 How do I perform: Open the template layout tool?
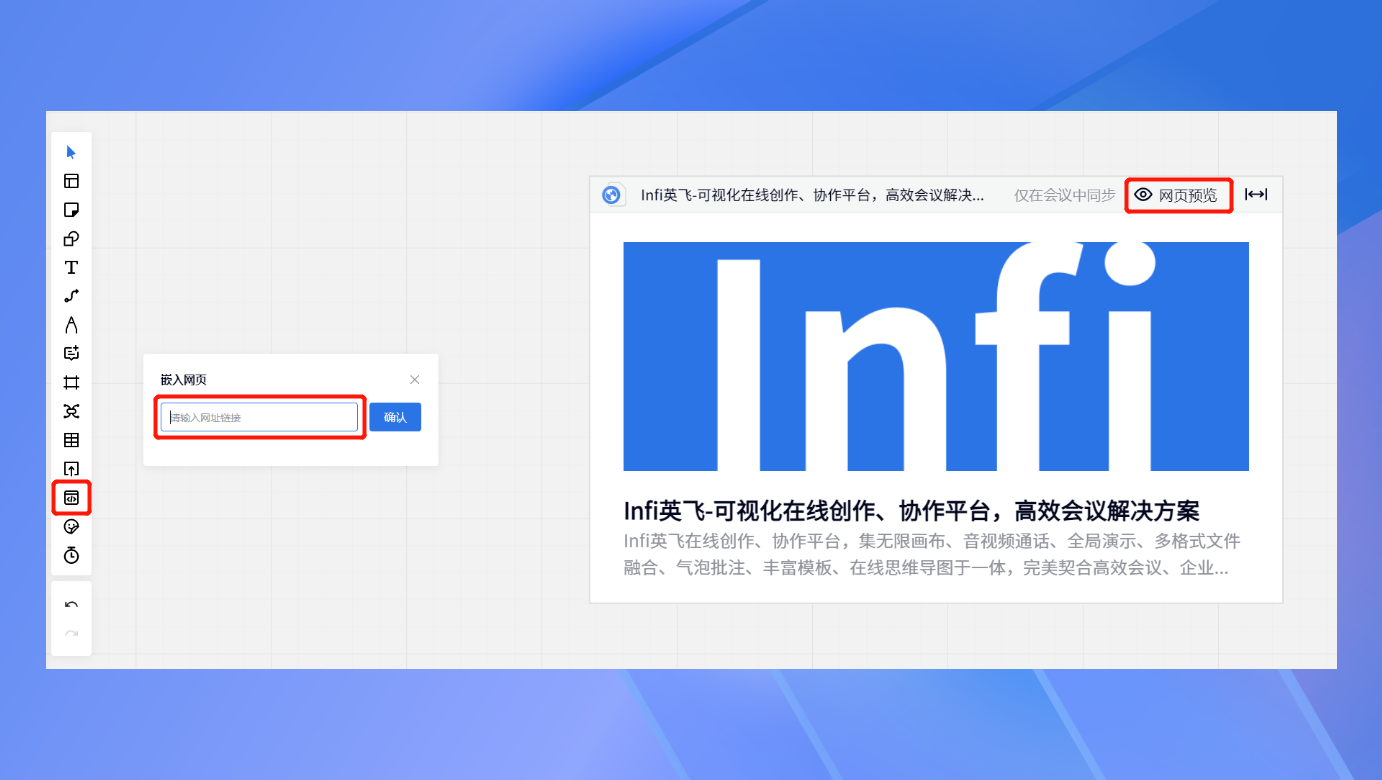click(x=71, y=181)
